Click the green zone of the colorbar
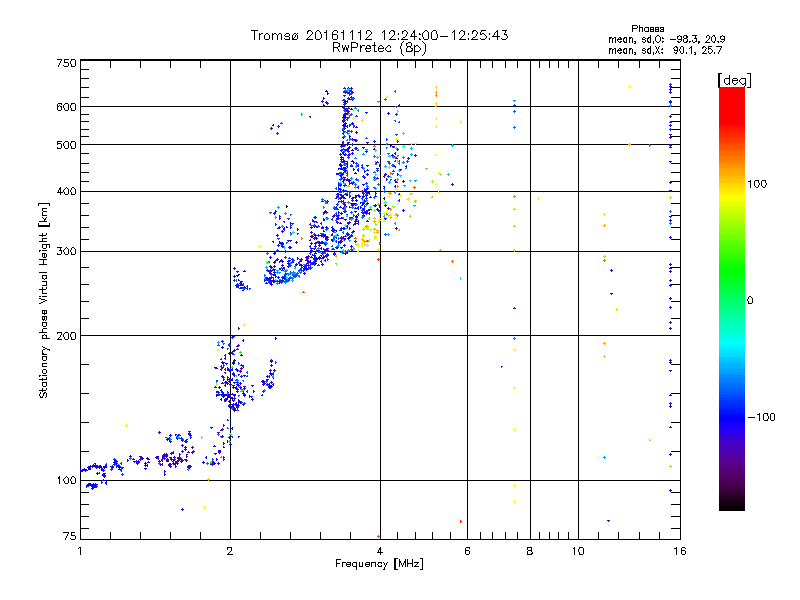The height and width of the screenshot is (600, 800). 732,270
